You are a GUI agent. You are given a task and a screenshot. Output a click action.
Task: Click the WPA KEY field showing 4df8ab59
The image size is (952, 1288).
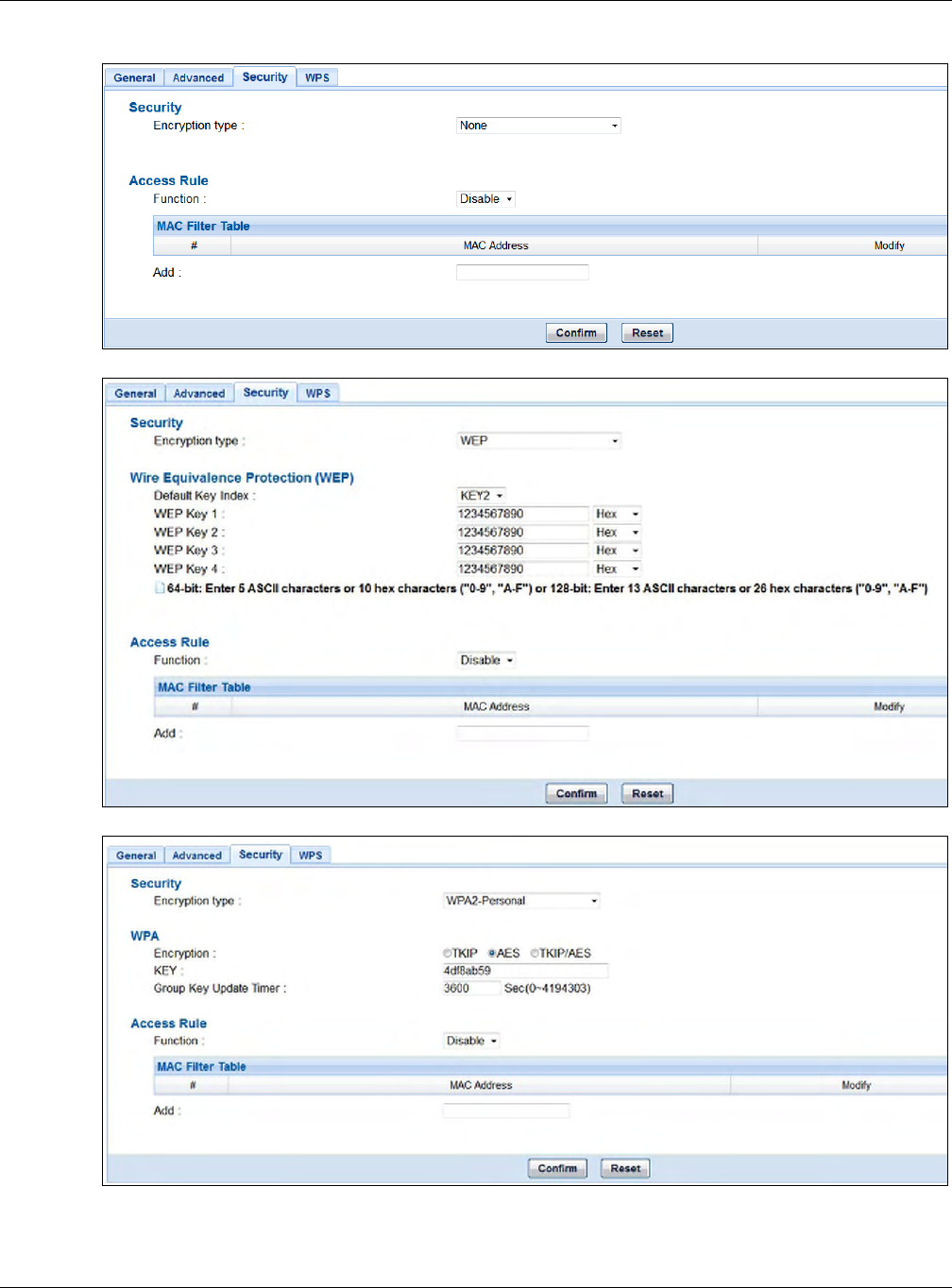[525, 971]
